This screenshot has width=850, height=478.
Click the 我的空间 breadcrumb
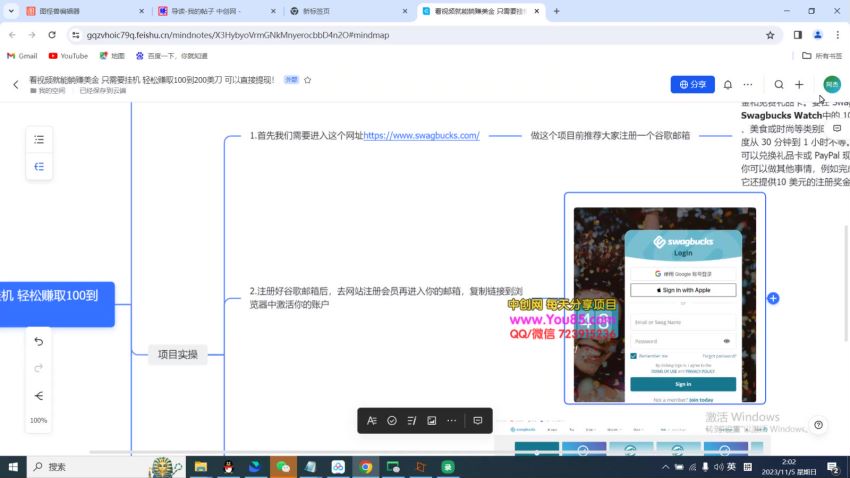tap(48, 91)
